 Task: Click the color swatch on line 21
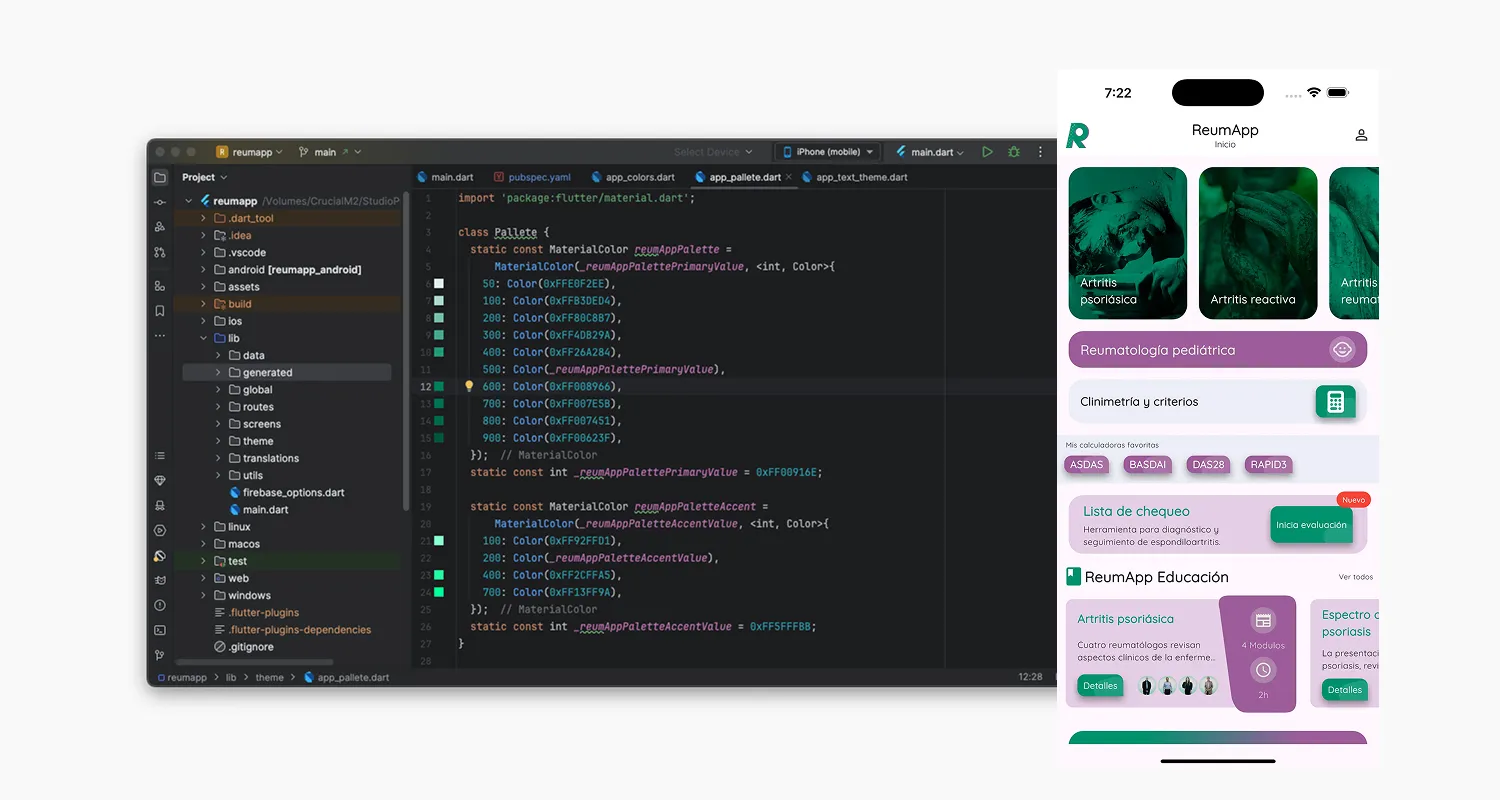pos(438,541)
